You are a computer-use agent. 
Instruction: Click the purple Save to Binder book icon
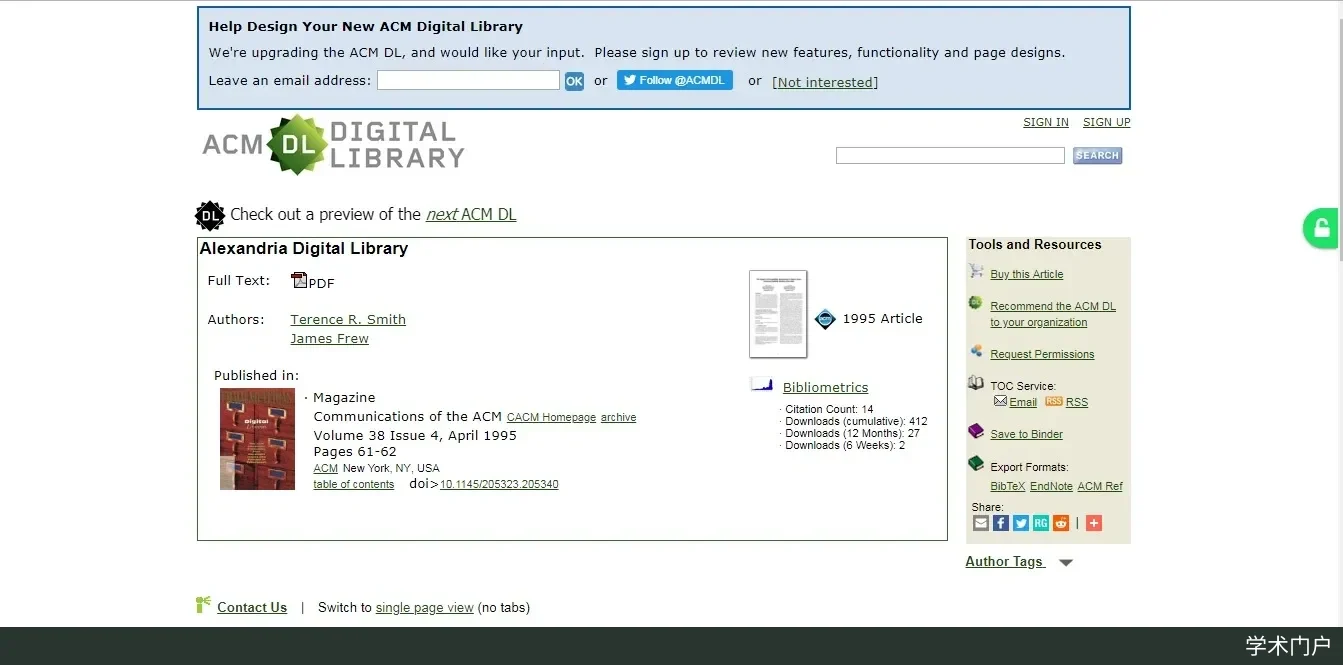(x=976, y=431)
